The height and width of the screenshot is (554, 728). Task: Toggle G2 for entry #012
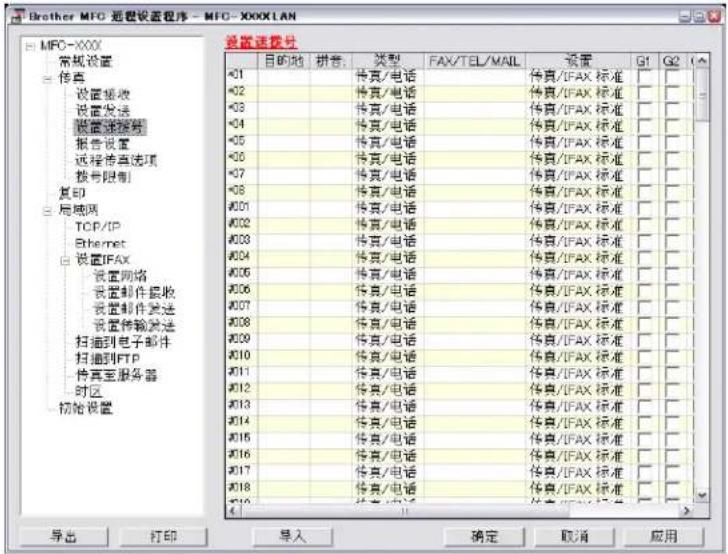671,390
